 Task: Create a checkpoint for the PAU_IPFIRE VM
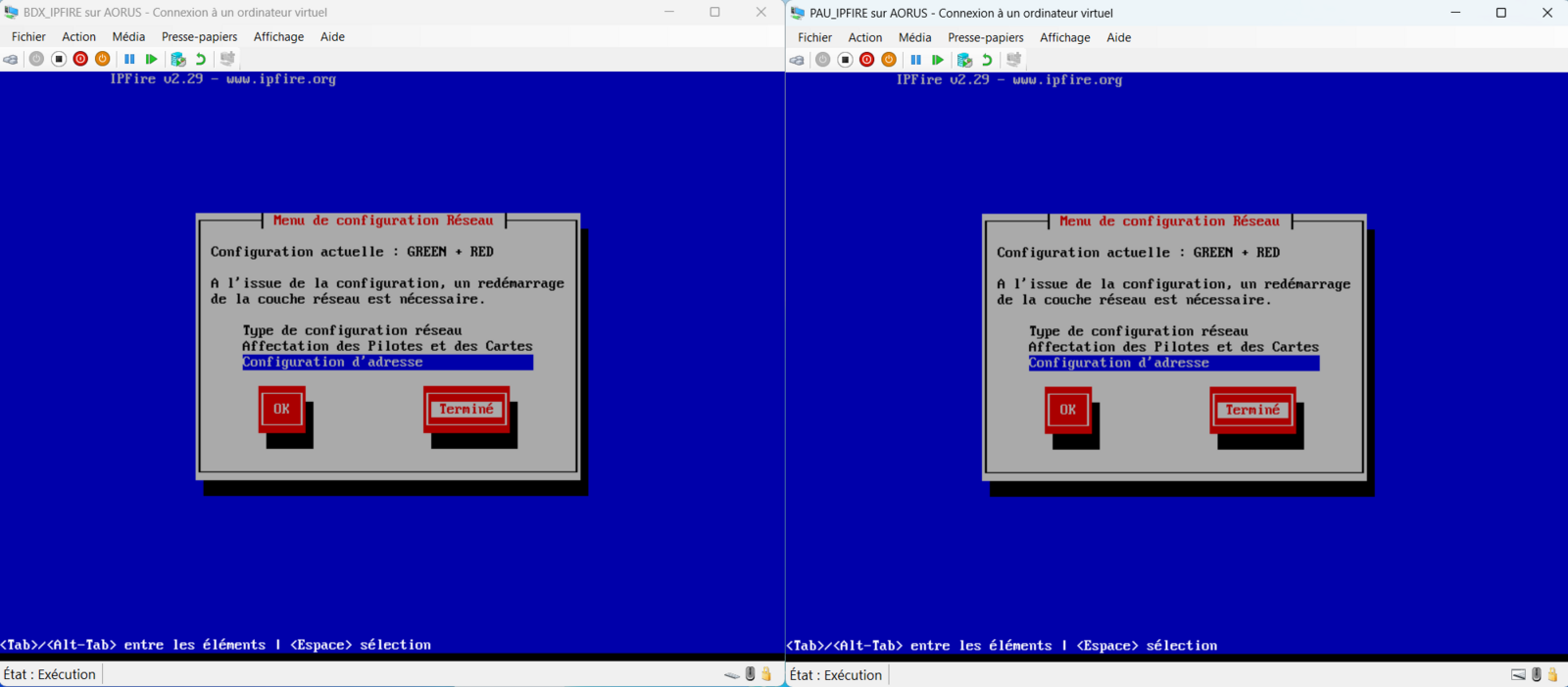coord(964,60)
